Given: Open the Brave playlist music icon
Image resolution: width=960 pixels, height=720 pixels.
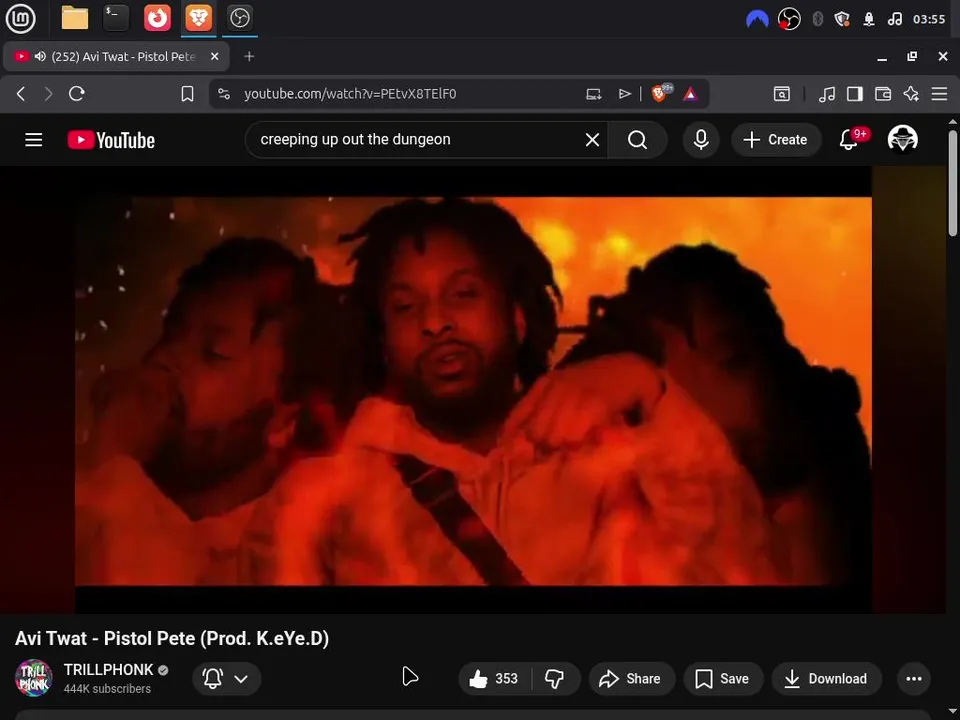Looking at the screenshot, I should (827, 94).
